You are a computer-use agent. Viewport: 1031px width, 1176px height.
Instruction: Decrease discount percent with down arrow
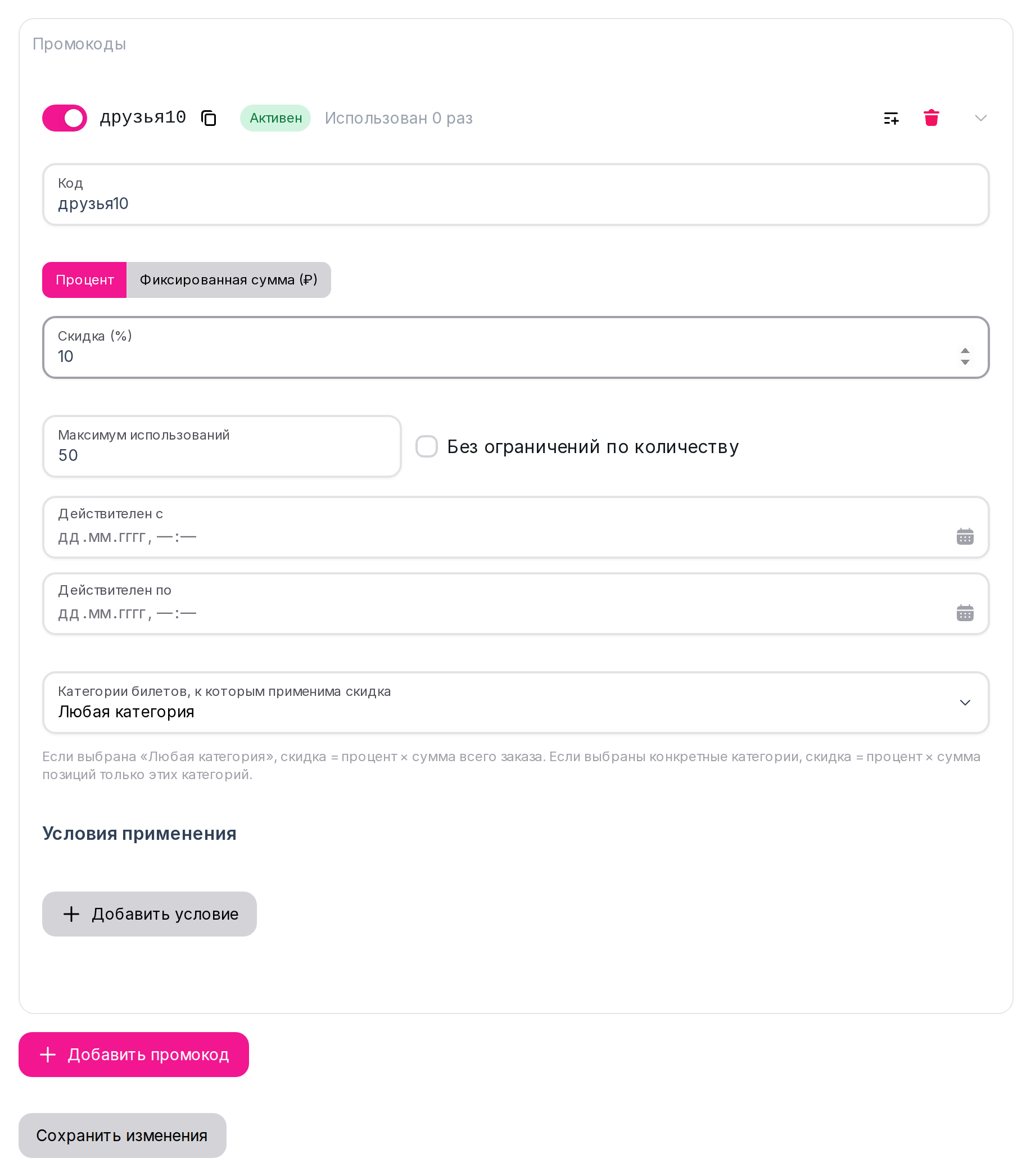965,362
